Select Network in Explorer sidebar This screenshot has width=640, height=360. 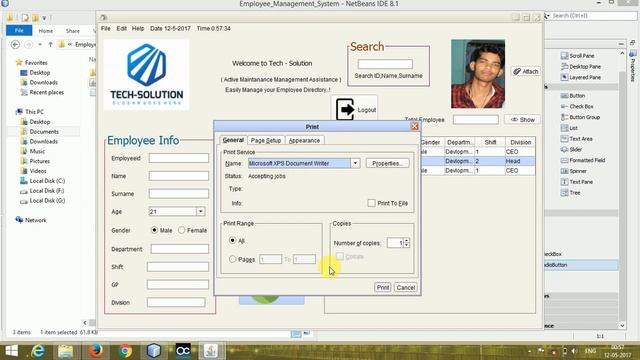[x=32, y=220]
